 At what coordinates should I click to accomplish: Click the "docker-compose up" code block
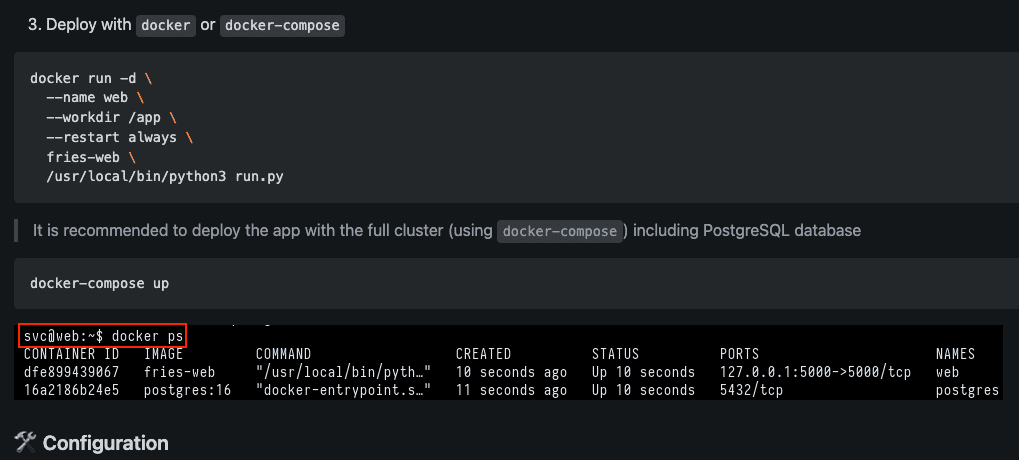click(516, 283)
